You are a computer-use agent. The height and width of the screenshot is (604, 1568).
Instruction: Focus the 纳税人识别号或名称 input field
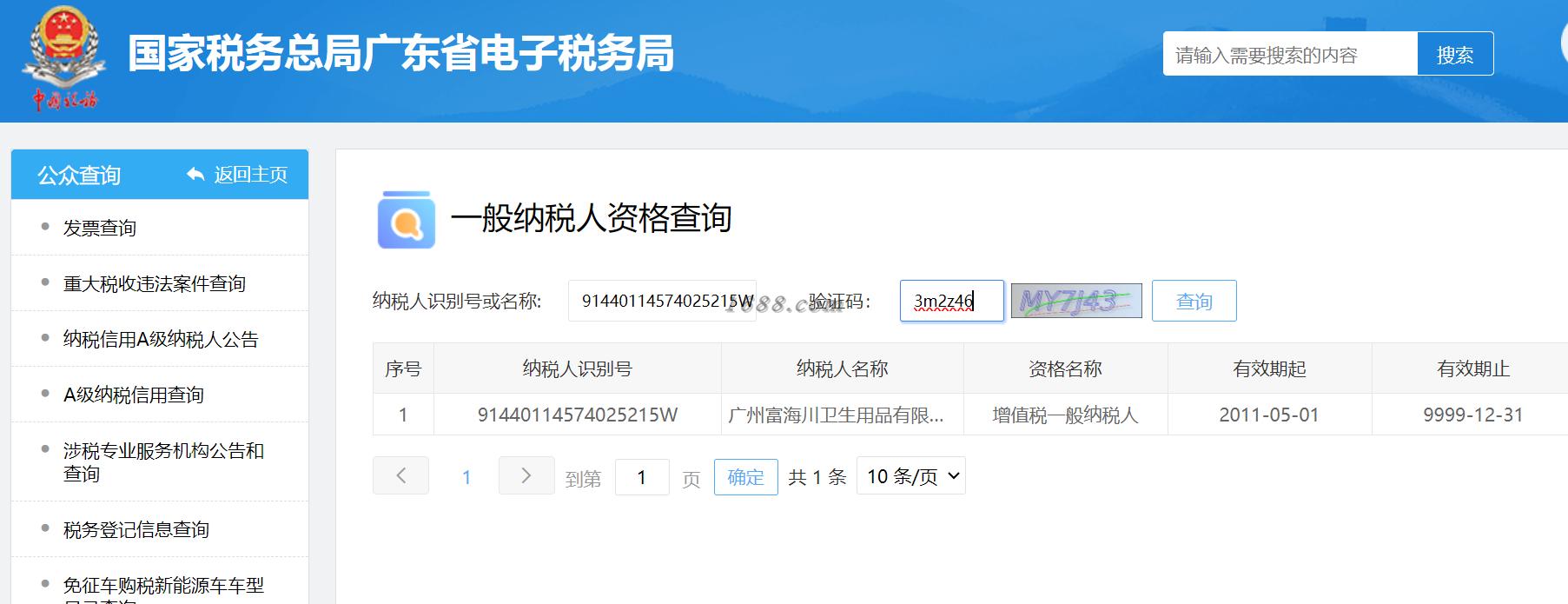pos(662,301)
